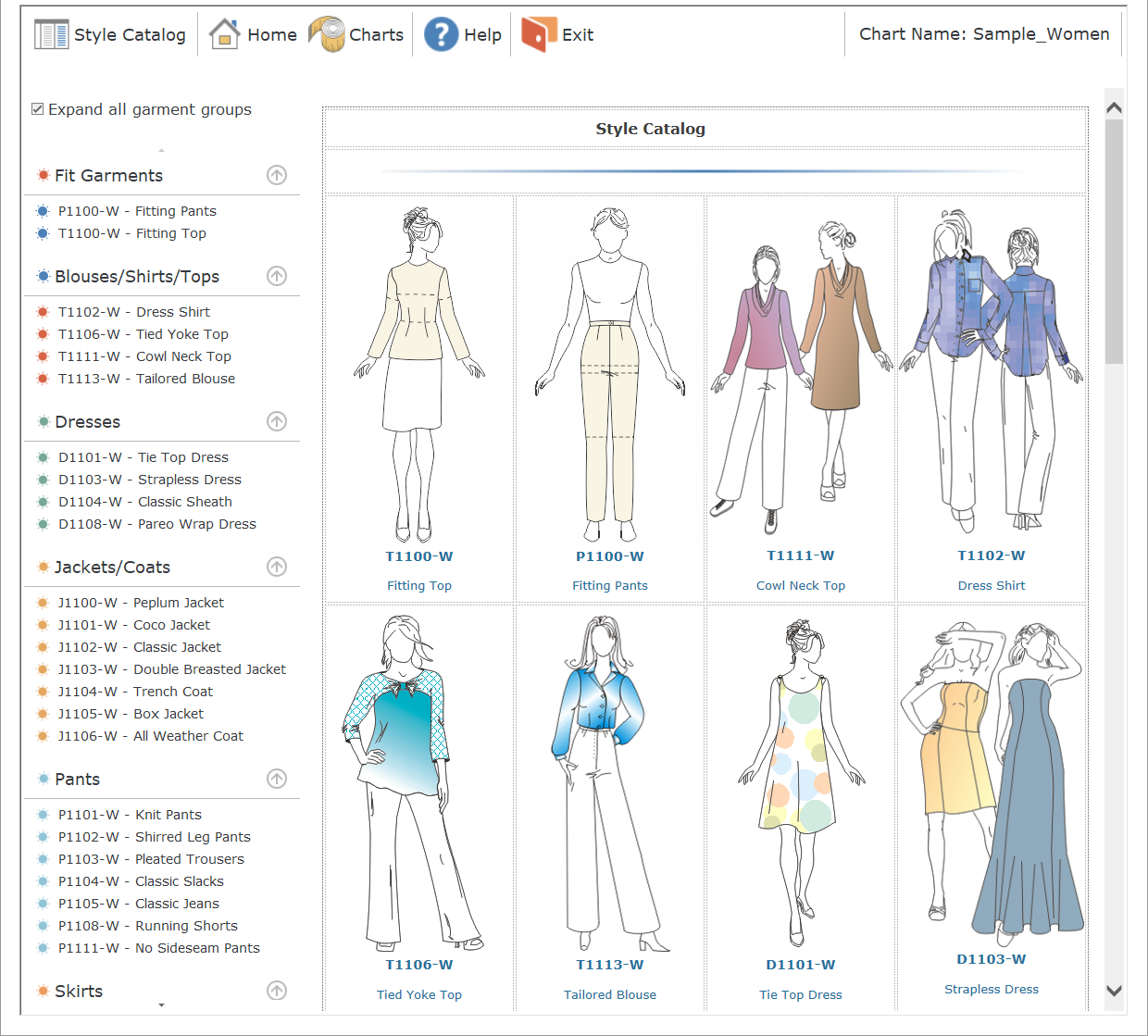1148x1036 pixels.
Task: Click the Exit door icon
Action: [539, 34]
